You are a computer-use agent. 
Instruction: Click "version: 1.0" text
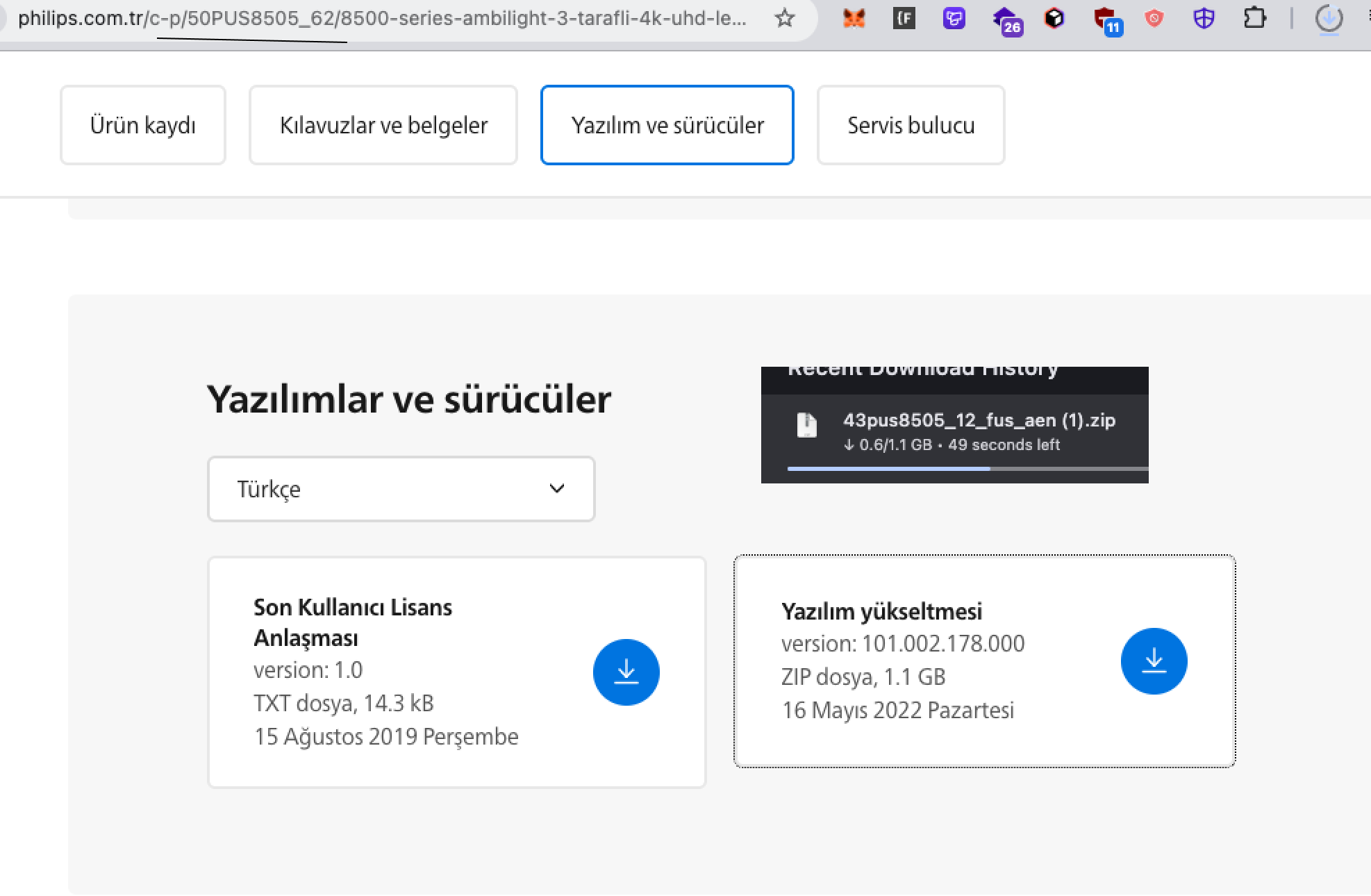pyautogui.click(x=308, y=670)
